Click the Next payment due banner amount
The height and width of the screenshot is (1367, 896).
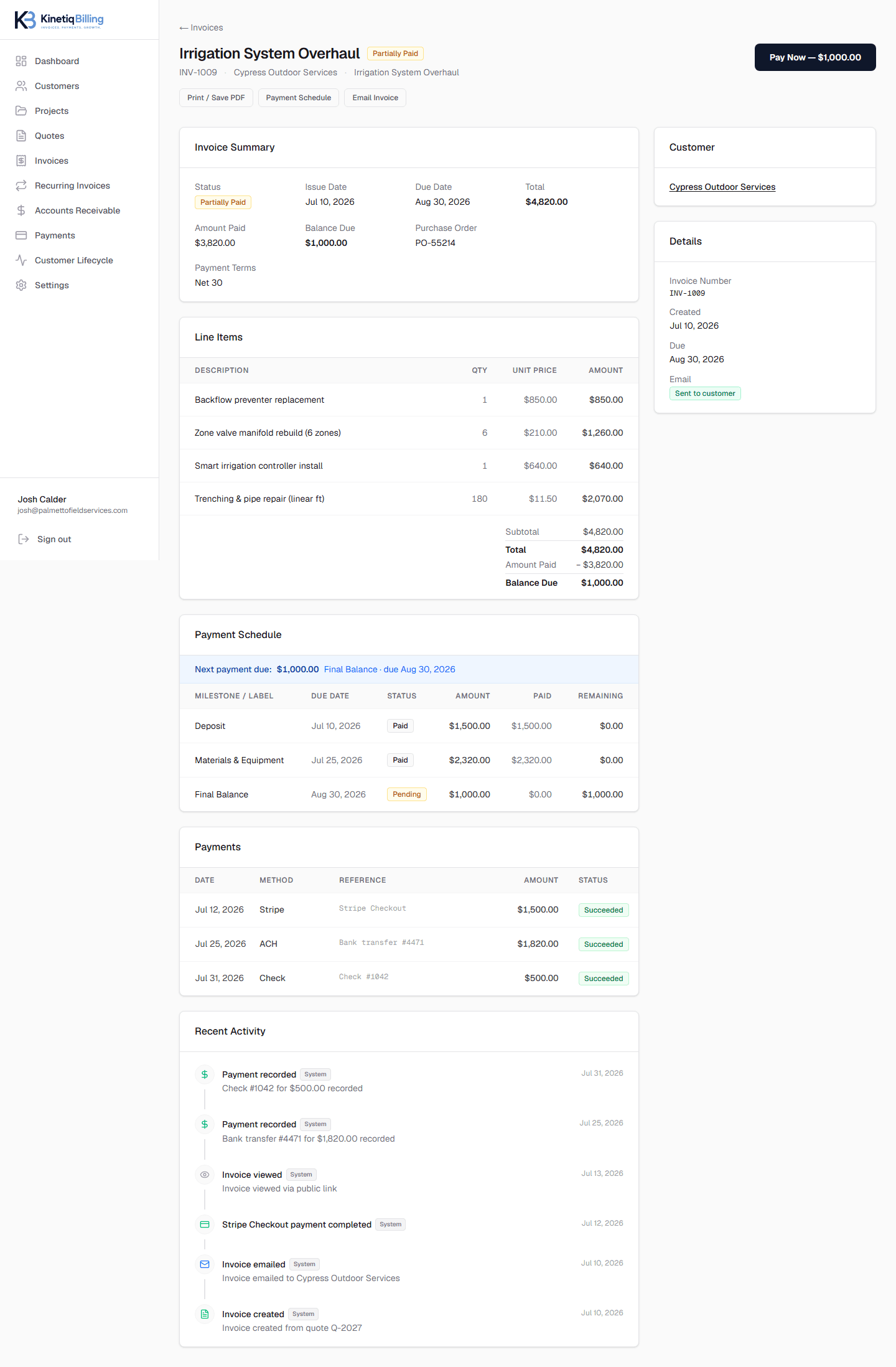pyautogui.click(x=298, y=669)
